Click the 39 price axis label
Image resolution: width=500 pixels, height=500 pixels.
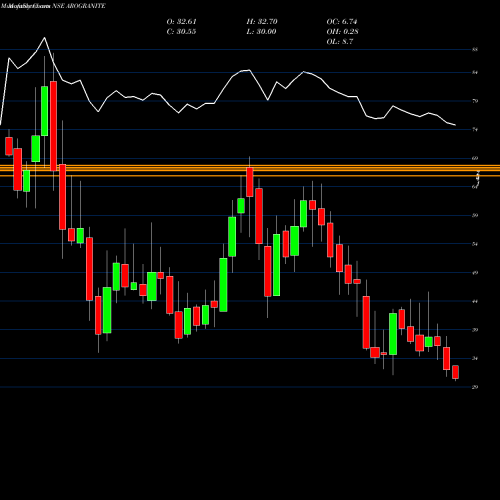tap(475, 330)
